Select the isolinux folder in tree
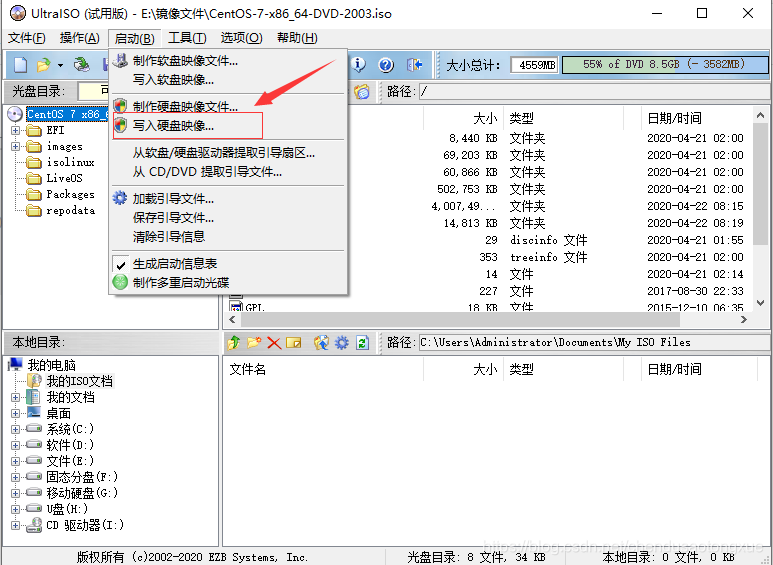Viewport: 773px width, 565px height. (x=70, y=162)
